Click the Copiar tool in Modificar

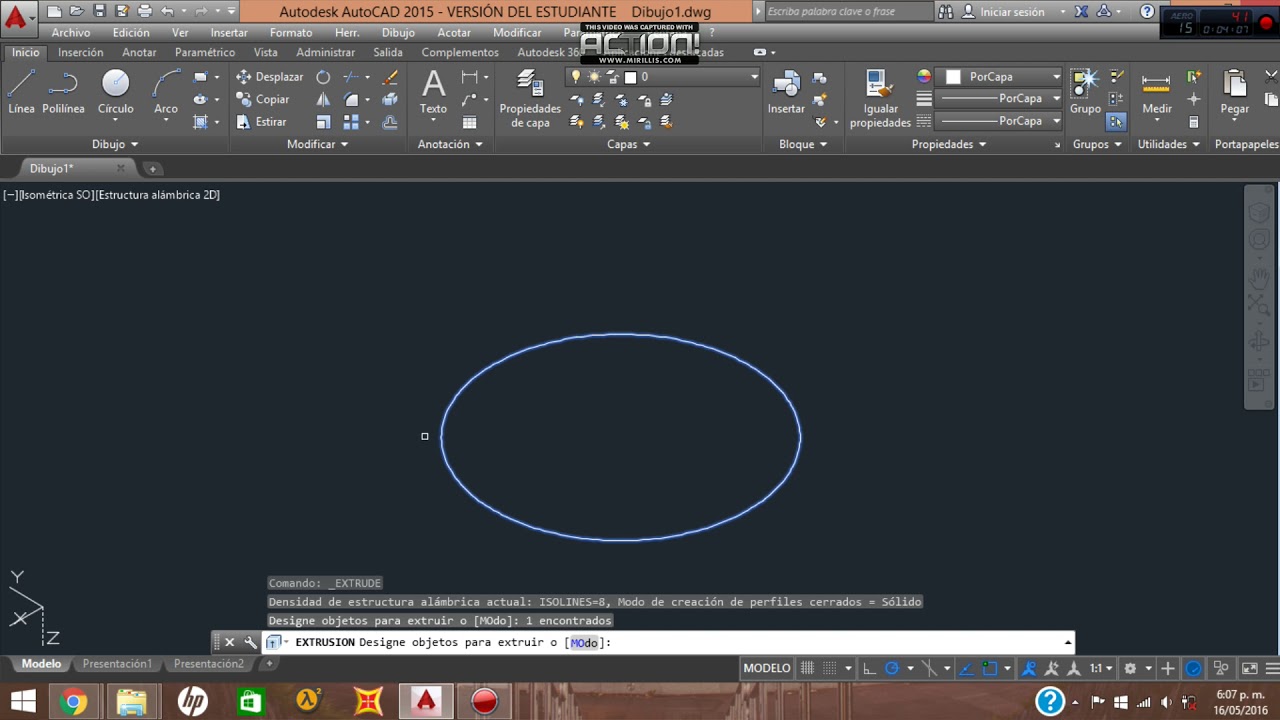click(263, 99)
